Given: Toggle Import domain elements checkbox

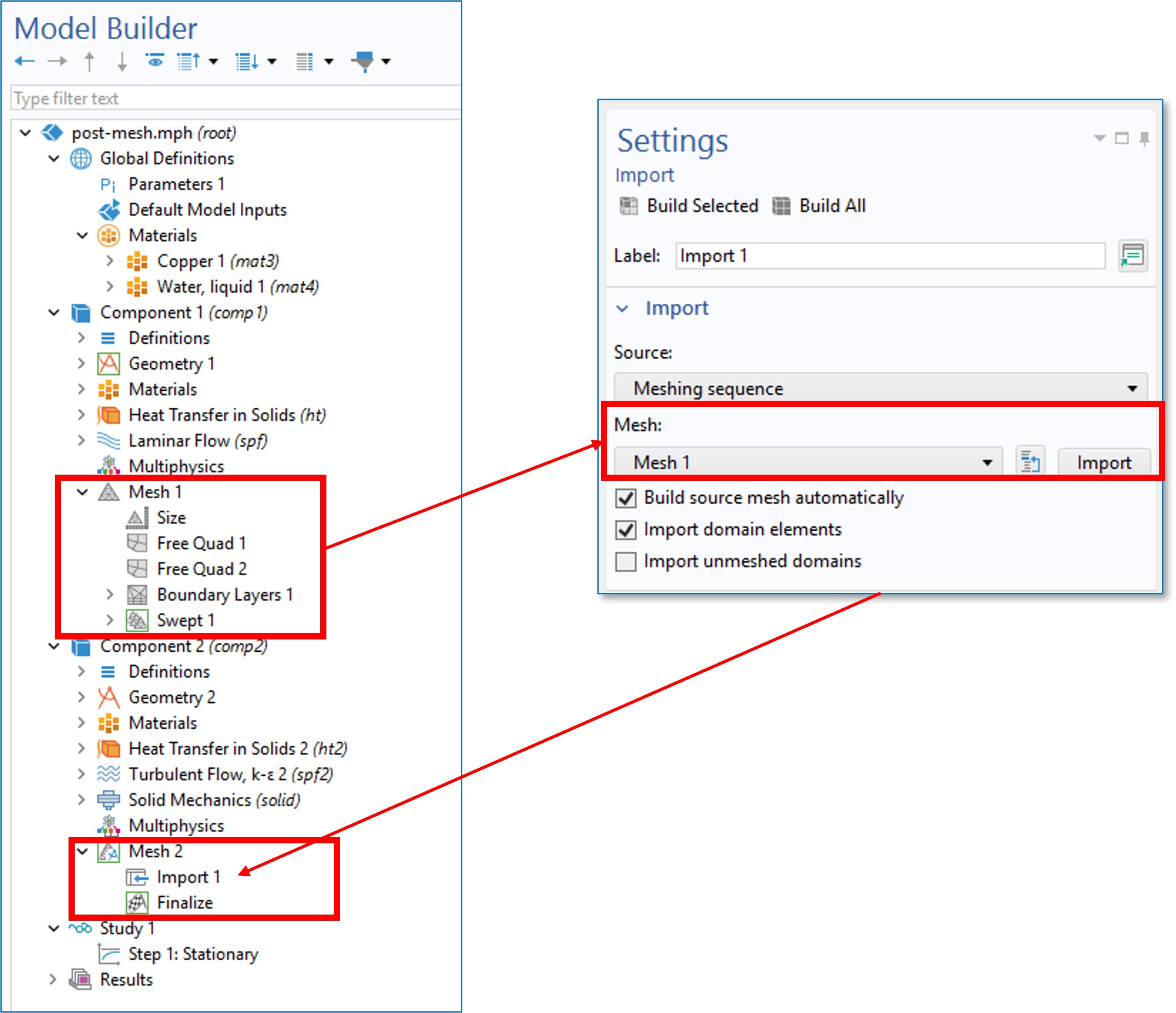Looking at the screenshot, I should (626, 530).
